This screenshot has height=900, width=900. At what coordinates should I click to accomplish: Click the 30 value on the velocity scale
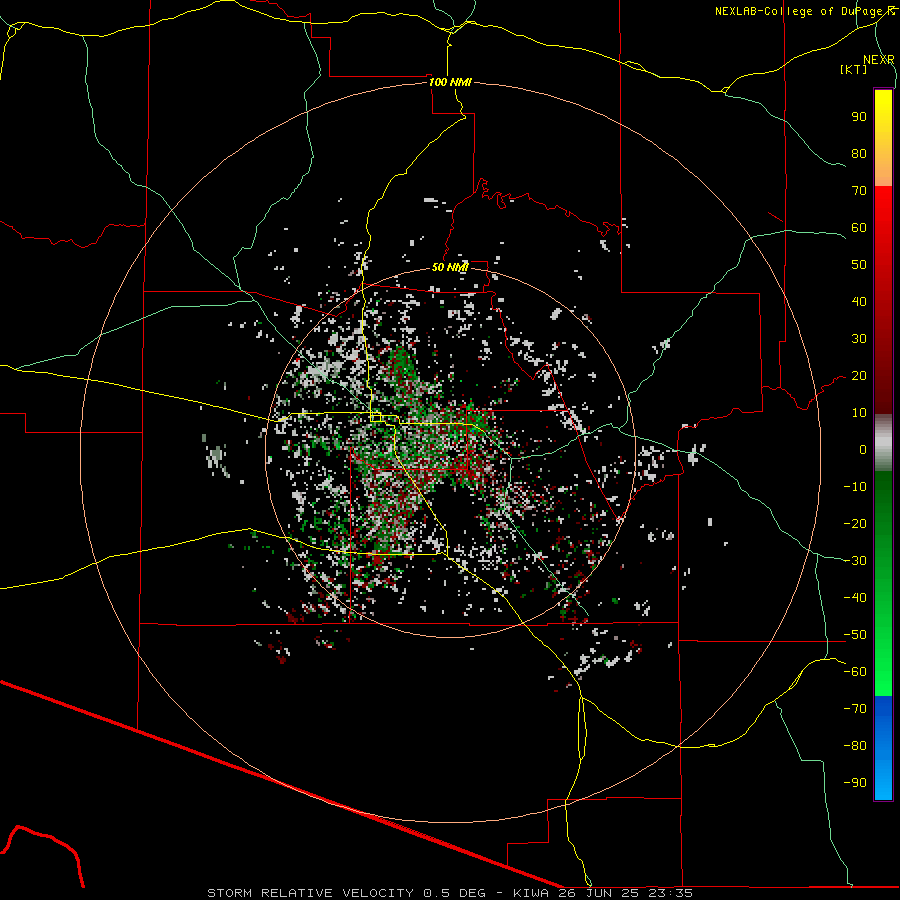pyautogui.click(x=859, y=339)
